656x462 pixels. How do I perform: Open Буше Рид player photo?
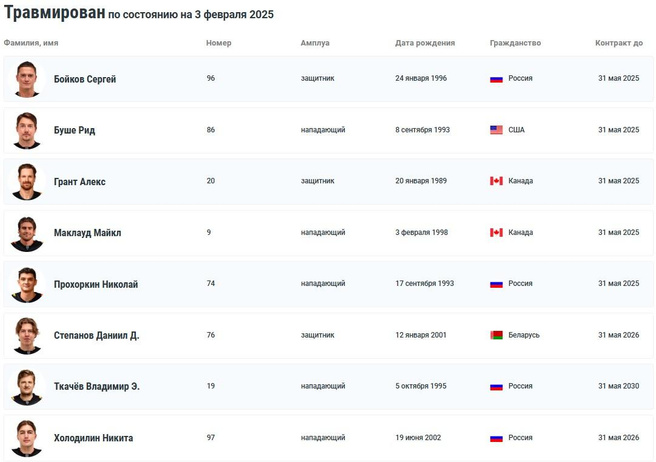pyautogui.click(x=27, y=130)
